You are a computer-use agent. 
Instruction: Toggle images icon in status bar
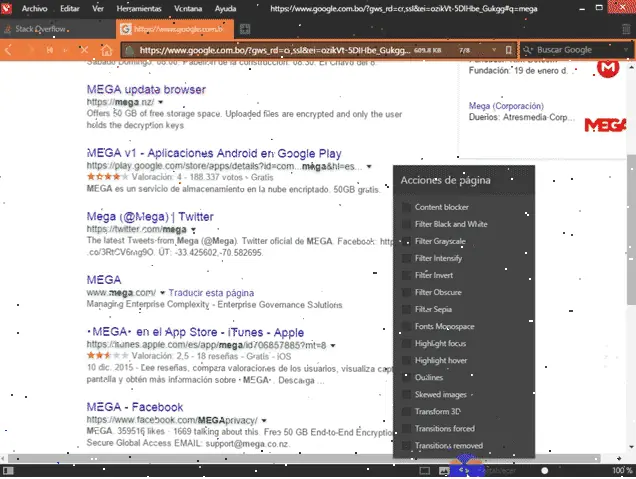click(x=444, y=471)
